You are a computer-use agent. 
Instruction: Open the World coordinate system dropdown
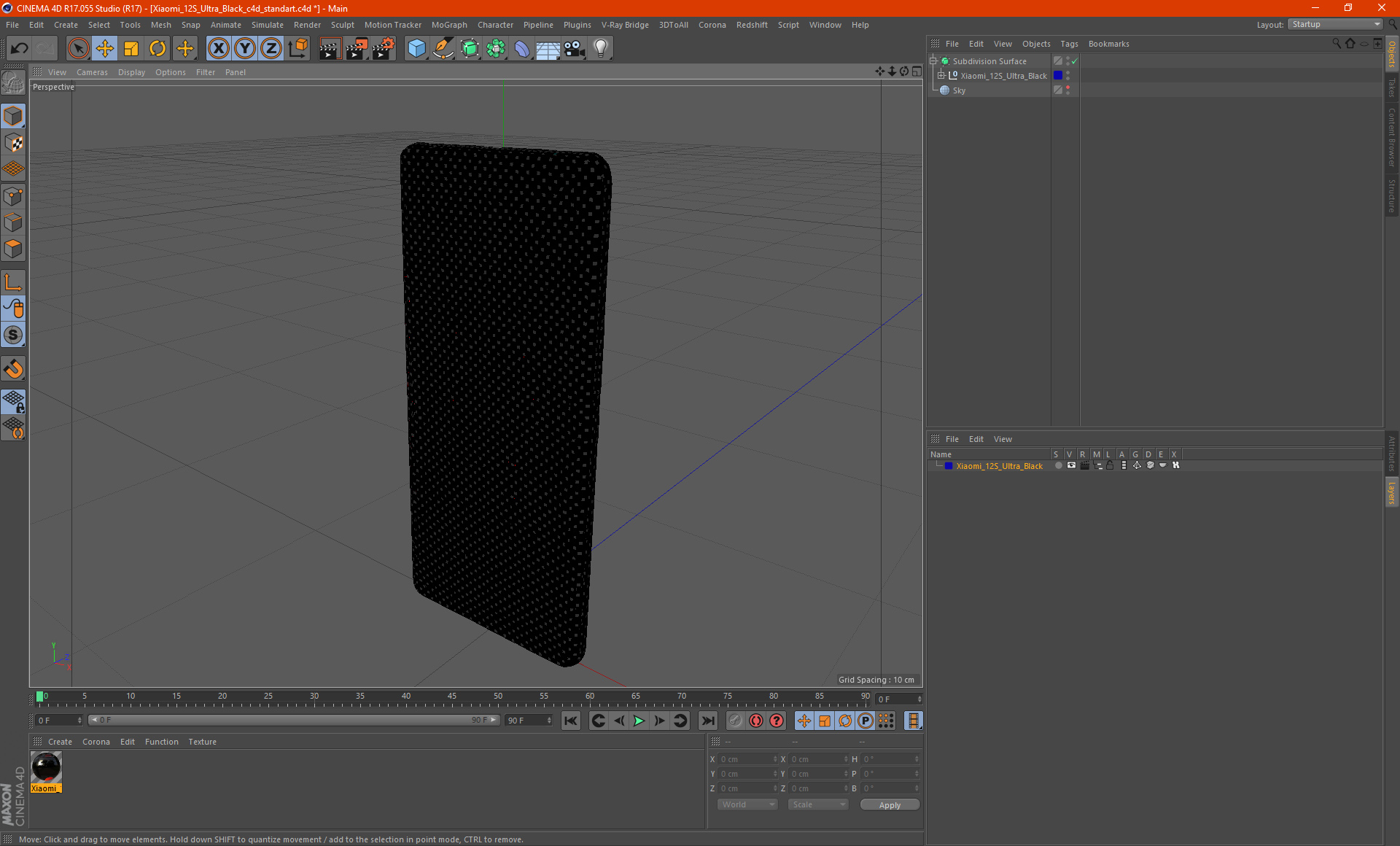[747, 804]
